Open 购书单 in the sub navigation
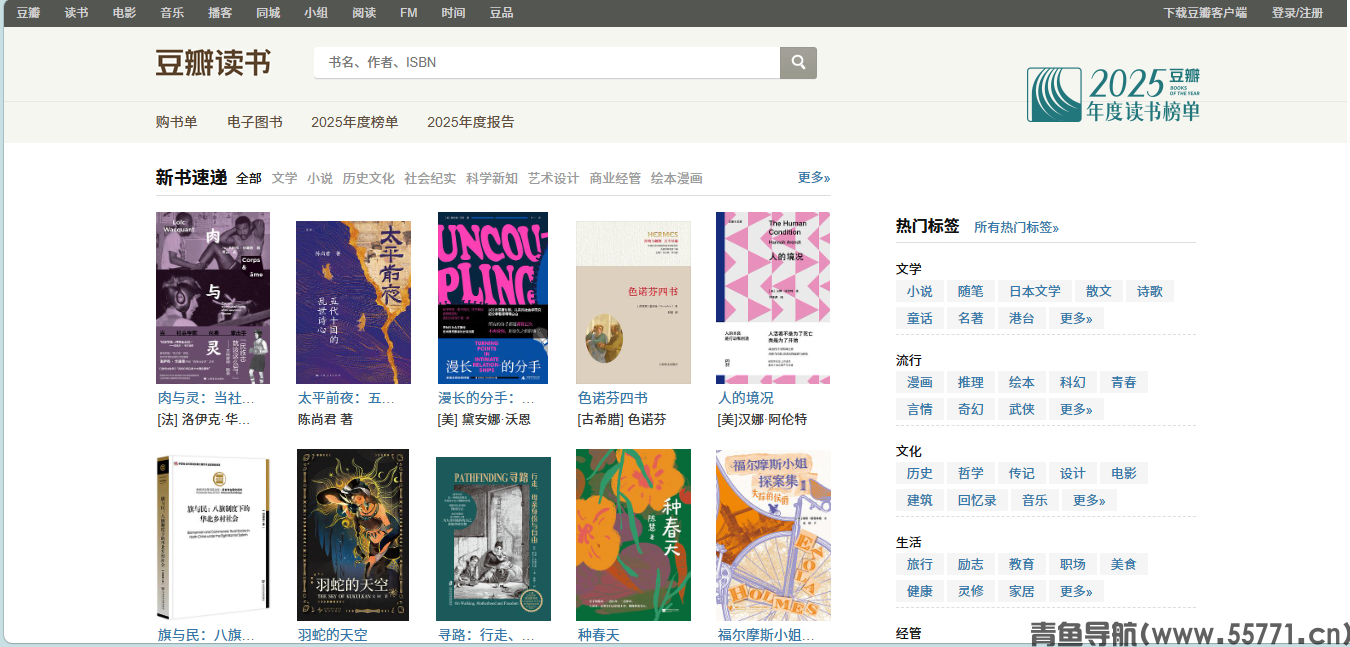Viewport: 1350px width, 647px height. click(x=176, y=122)
